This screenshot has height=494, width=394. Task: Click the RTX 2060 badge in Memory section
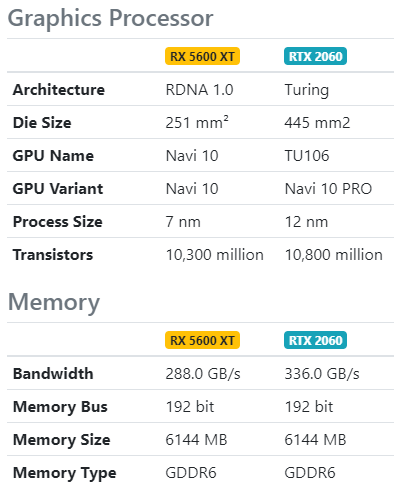pos(315,340)
